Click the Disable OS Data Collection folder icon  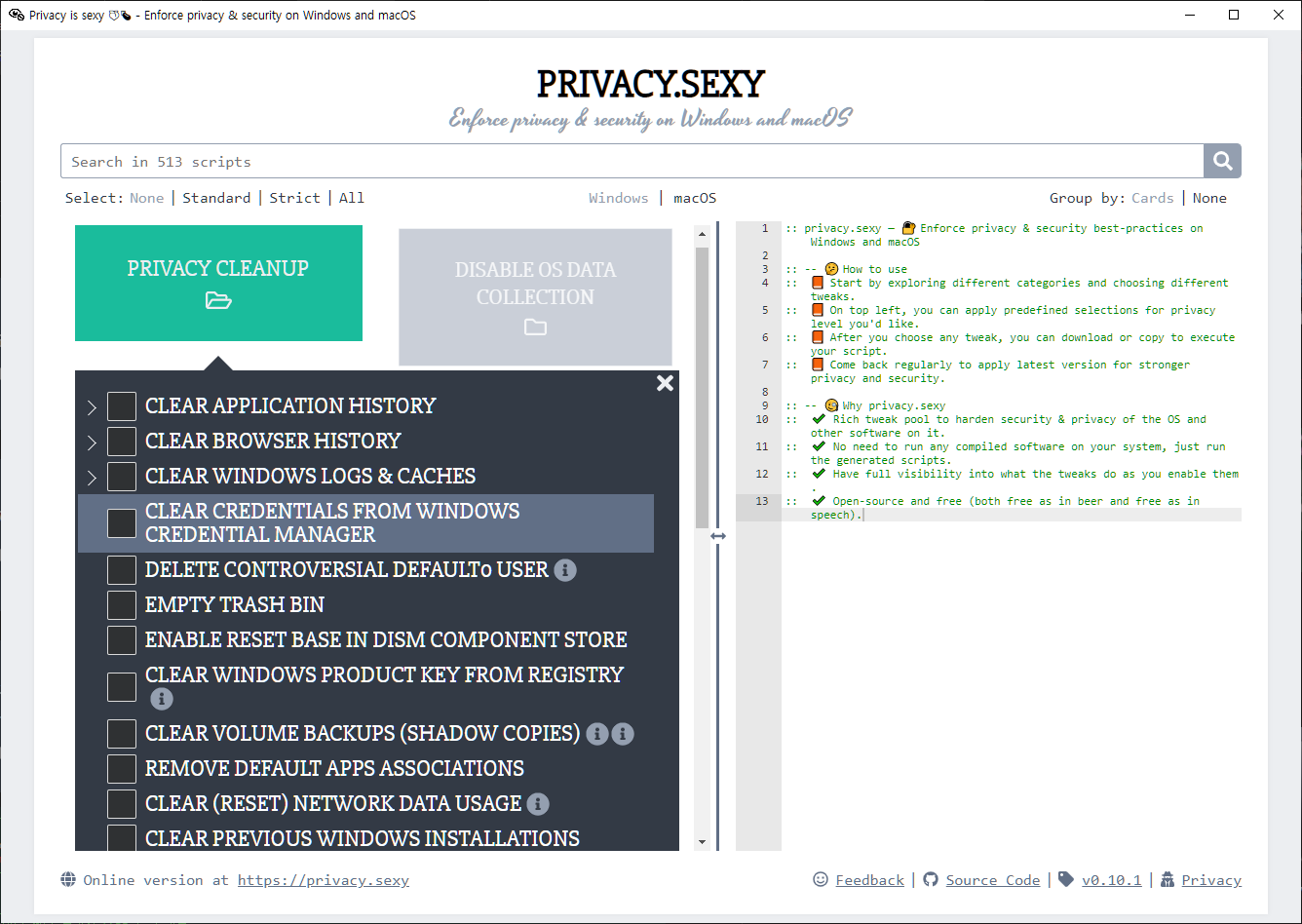(535, 327)
